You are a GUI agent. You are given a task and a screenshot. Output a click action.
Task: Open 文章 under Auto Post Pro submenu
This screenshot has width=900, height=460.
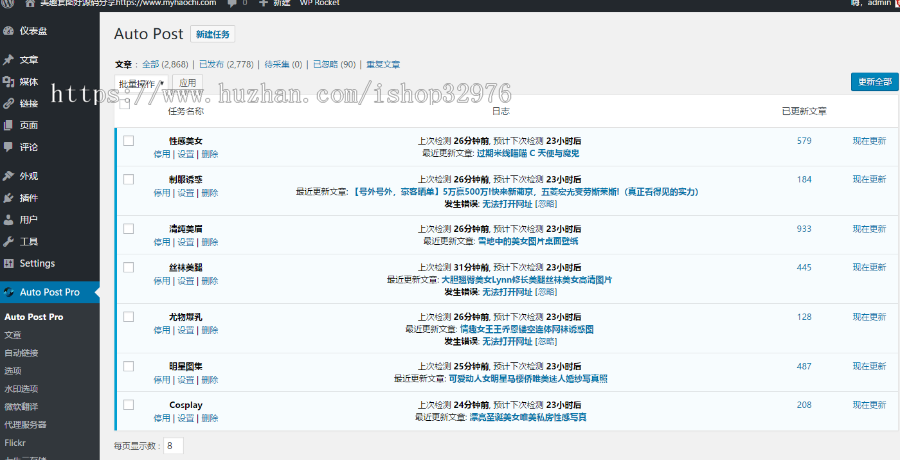(x=13, y=335)
